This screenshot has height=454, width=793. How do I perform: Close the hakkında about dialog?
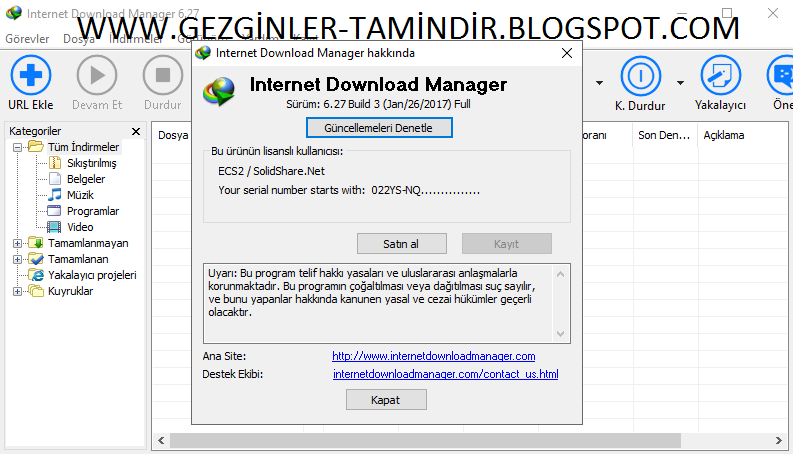point(567,53)
